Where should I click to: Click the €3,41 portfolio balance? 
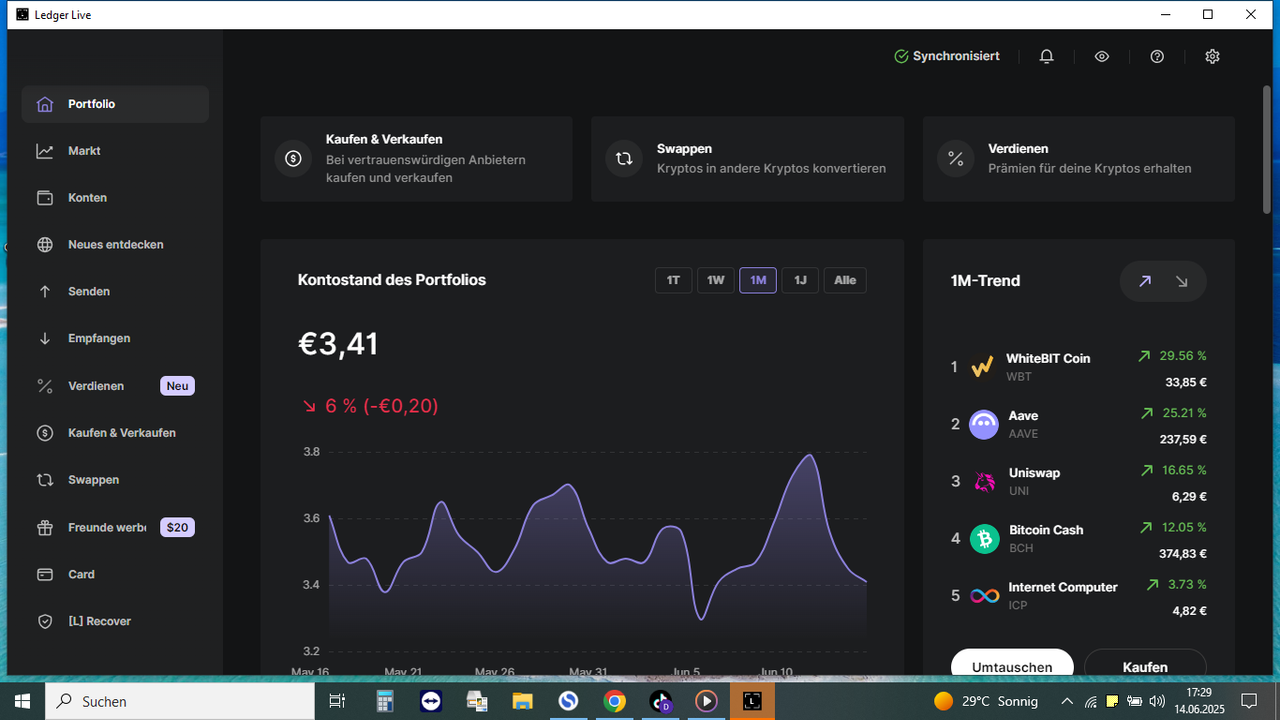338,344
